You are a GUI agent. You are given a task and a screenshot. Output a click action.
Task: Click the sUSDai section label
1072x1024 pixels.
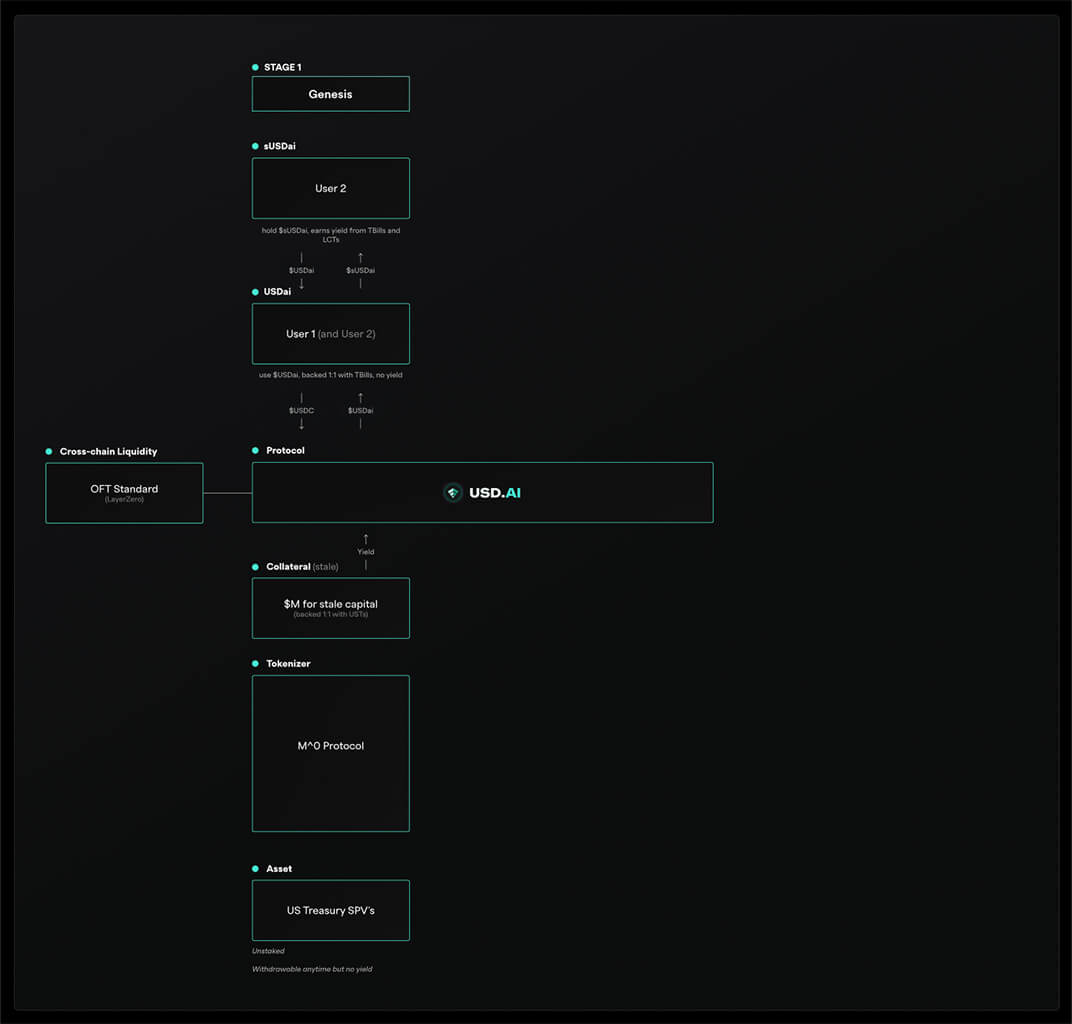pos(280,146)
